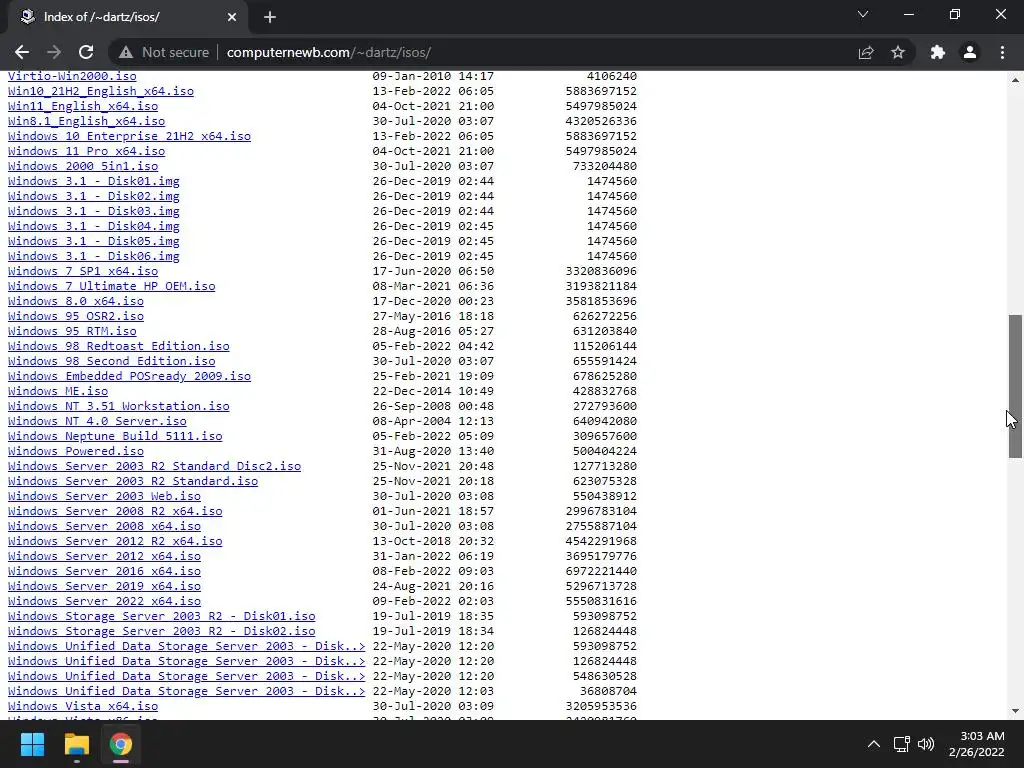This screenshot has width=1024, height=768.
Task: Download Windows 8.0 x64.iso
Action: (76, 302)
